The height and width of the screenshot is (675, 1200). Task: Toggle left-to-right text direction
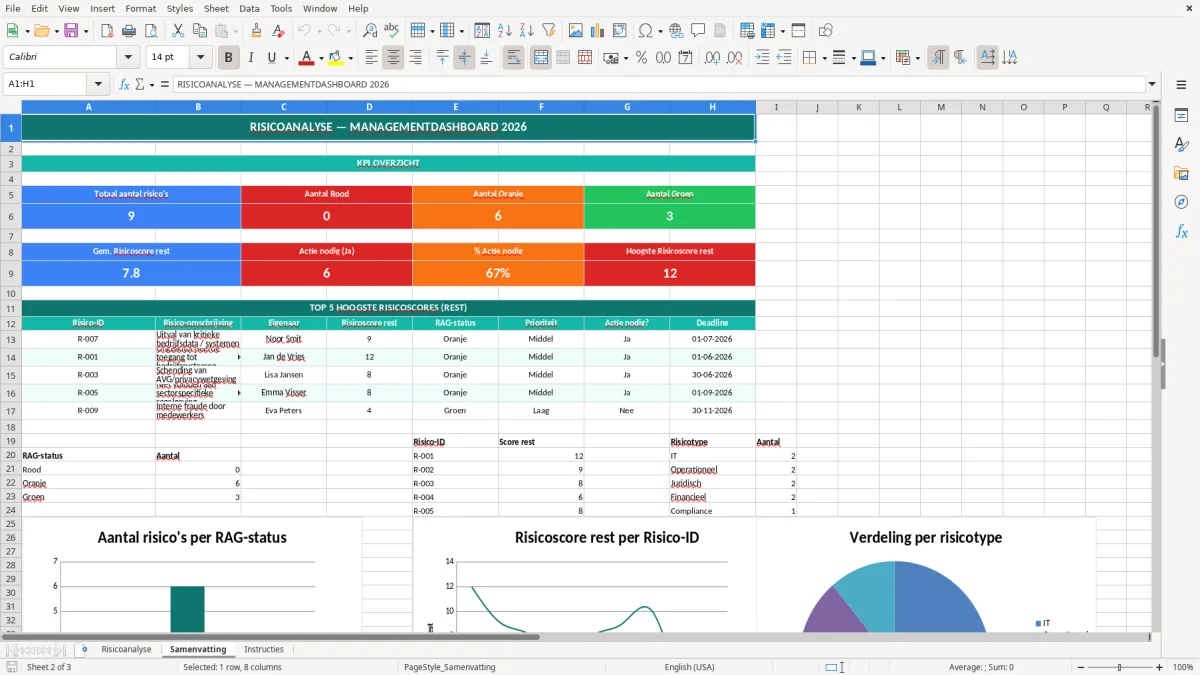938,58
